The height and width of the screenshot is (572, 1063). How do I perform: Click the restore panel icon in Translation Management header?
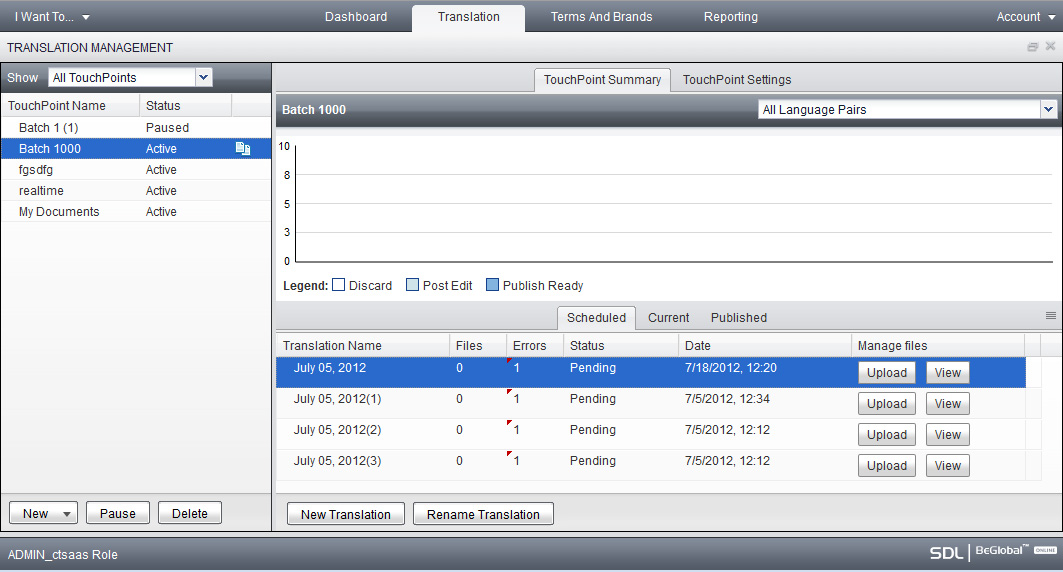1033,47
